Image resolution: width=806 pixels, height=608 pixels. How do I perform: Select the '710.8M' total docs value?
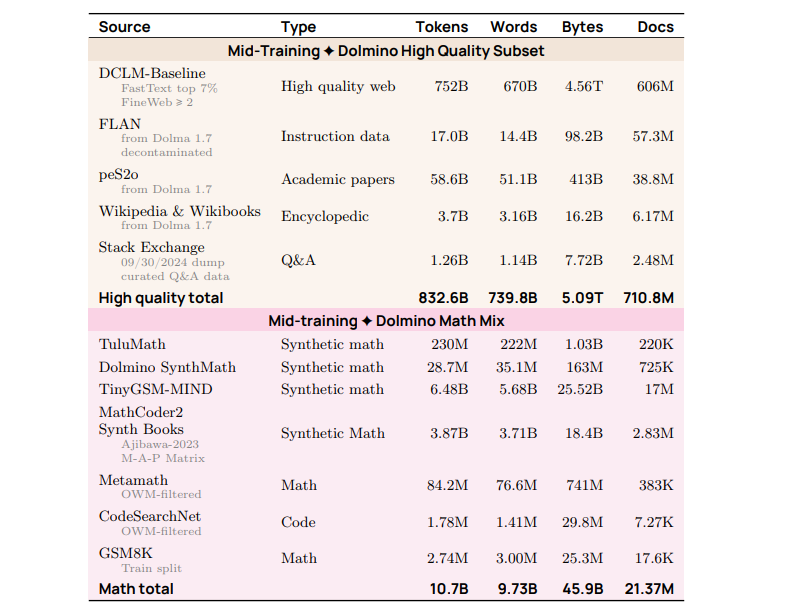(648, 298)
